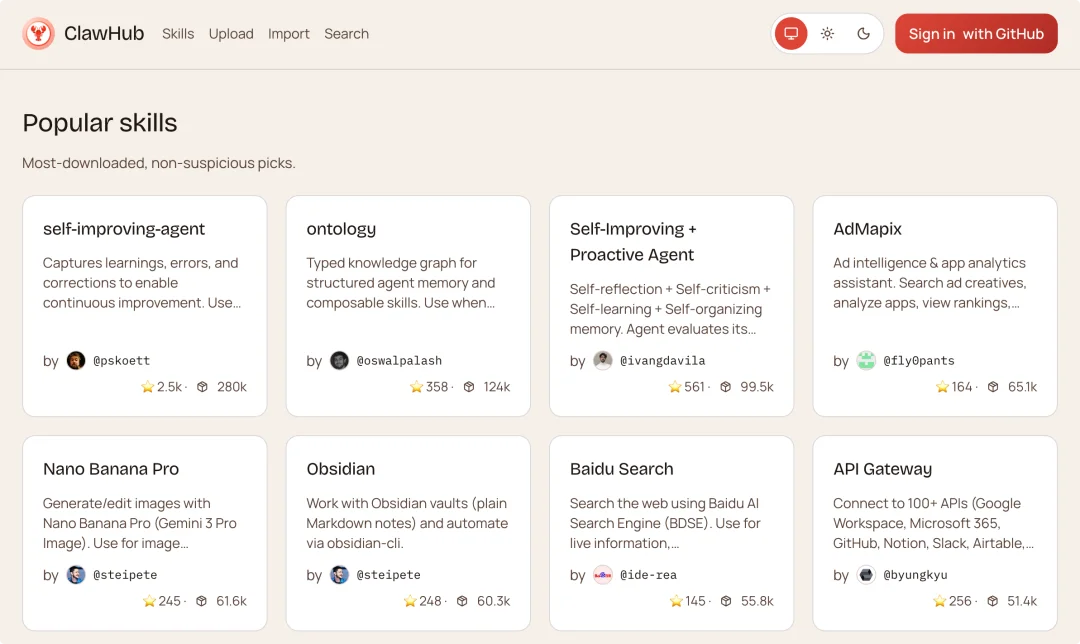Enable dark mode moon icon
Viewport: 1080px width, 644px height.
[864, 34]
